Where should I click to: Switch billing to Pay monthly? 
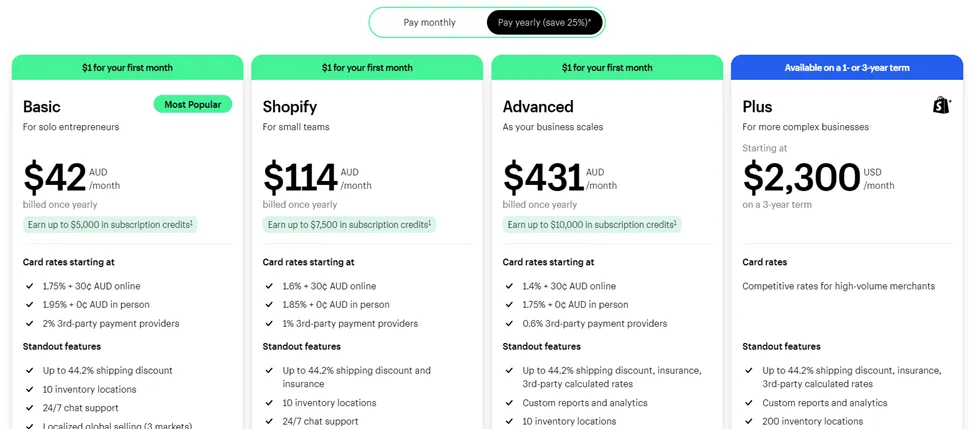point(429,22)
